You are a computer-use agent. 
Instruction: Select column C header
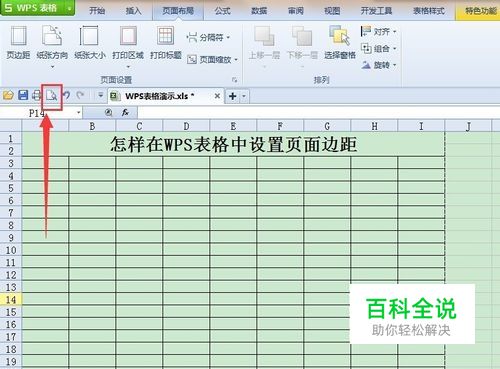point(139,126)
